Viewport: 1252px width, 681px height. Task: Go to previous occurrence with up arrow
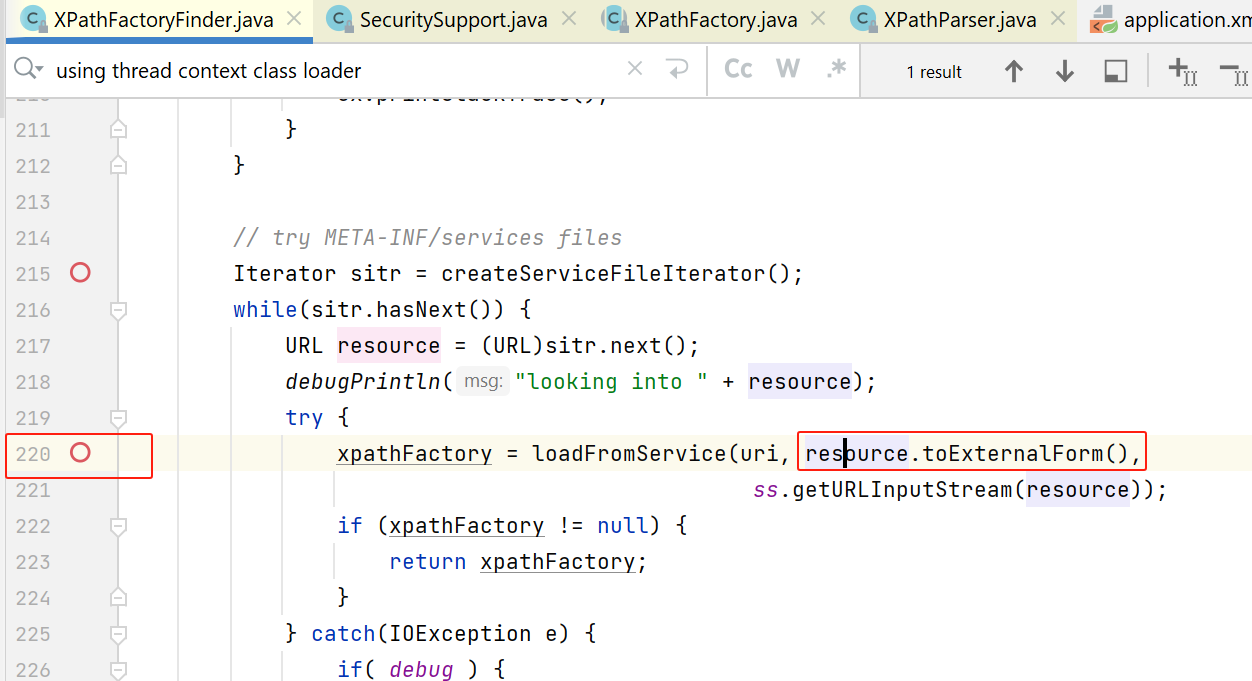[1014, 71]
